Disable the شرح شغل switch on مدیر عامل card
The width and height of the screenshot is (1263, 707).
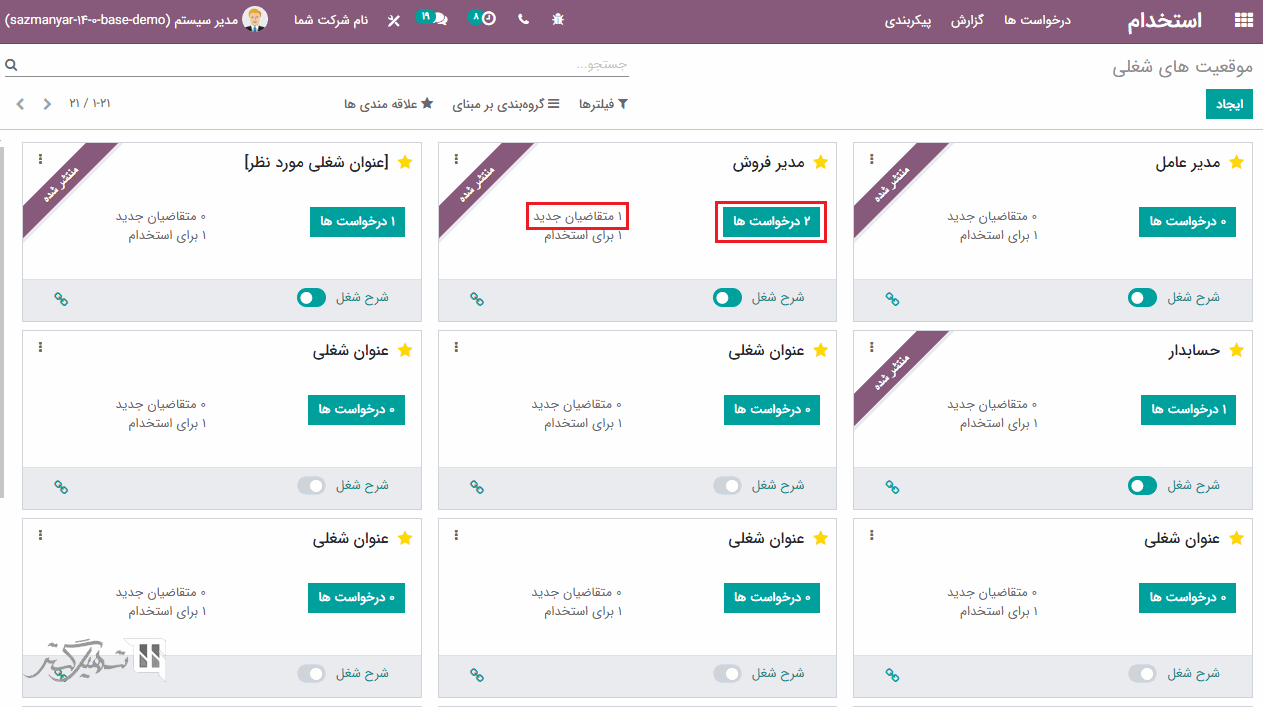1142,297
